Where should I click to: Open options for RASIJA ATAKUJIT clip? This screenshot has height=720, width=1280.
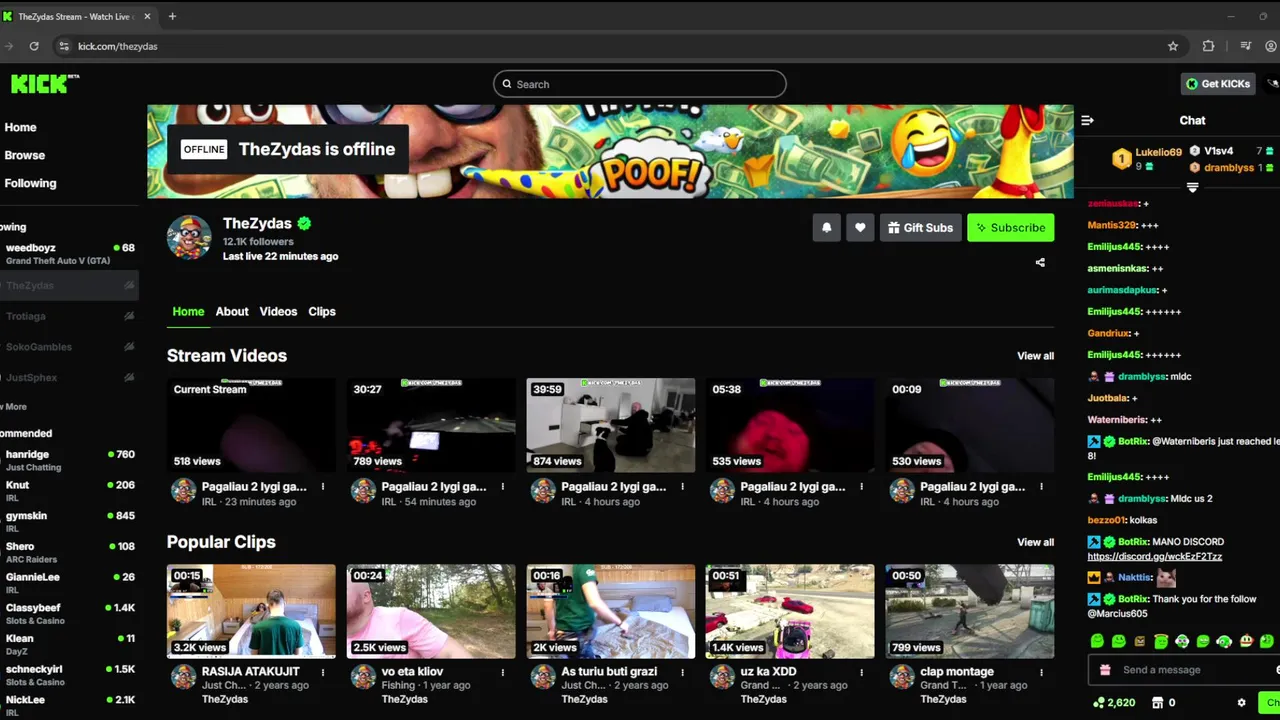(x=323, y=672)
